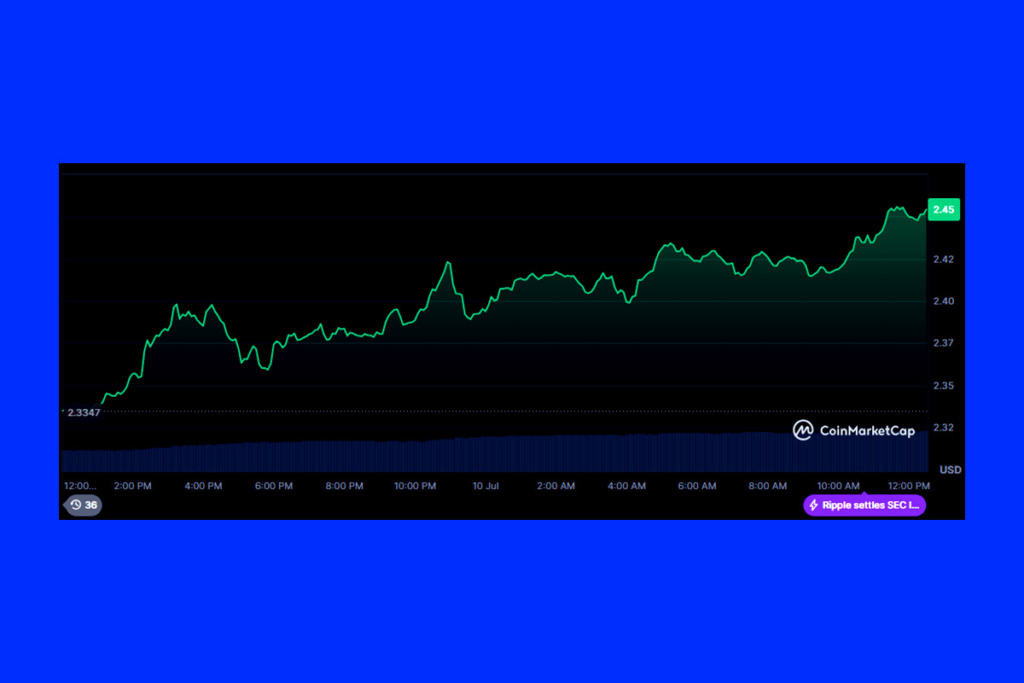Click the 2.3347 opening price label
This screenshot has width=1024, height=683.
81,411
